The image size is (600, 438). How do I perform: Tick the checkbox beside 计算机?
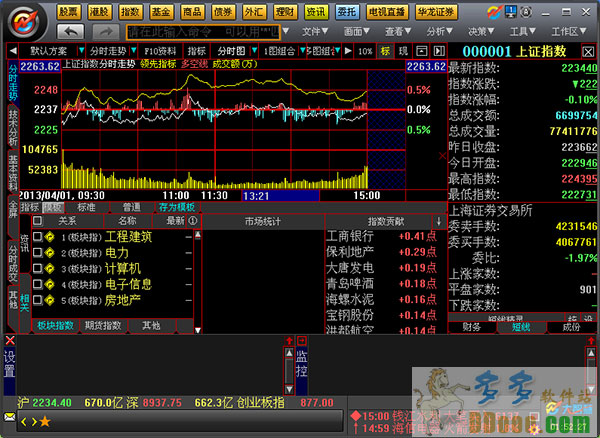[37, 268]
